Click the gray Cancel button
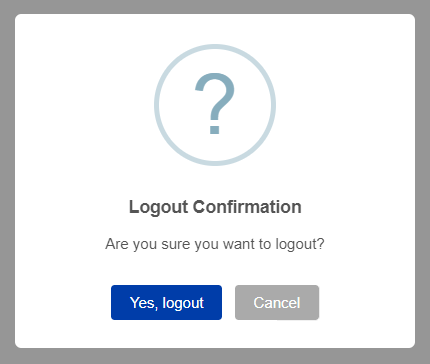 (x=277, y=302)
